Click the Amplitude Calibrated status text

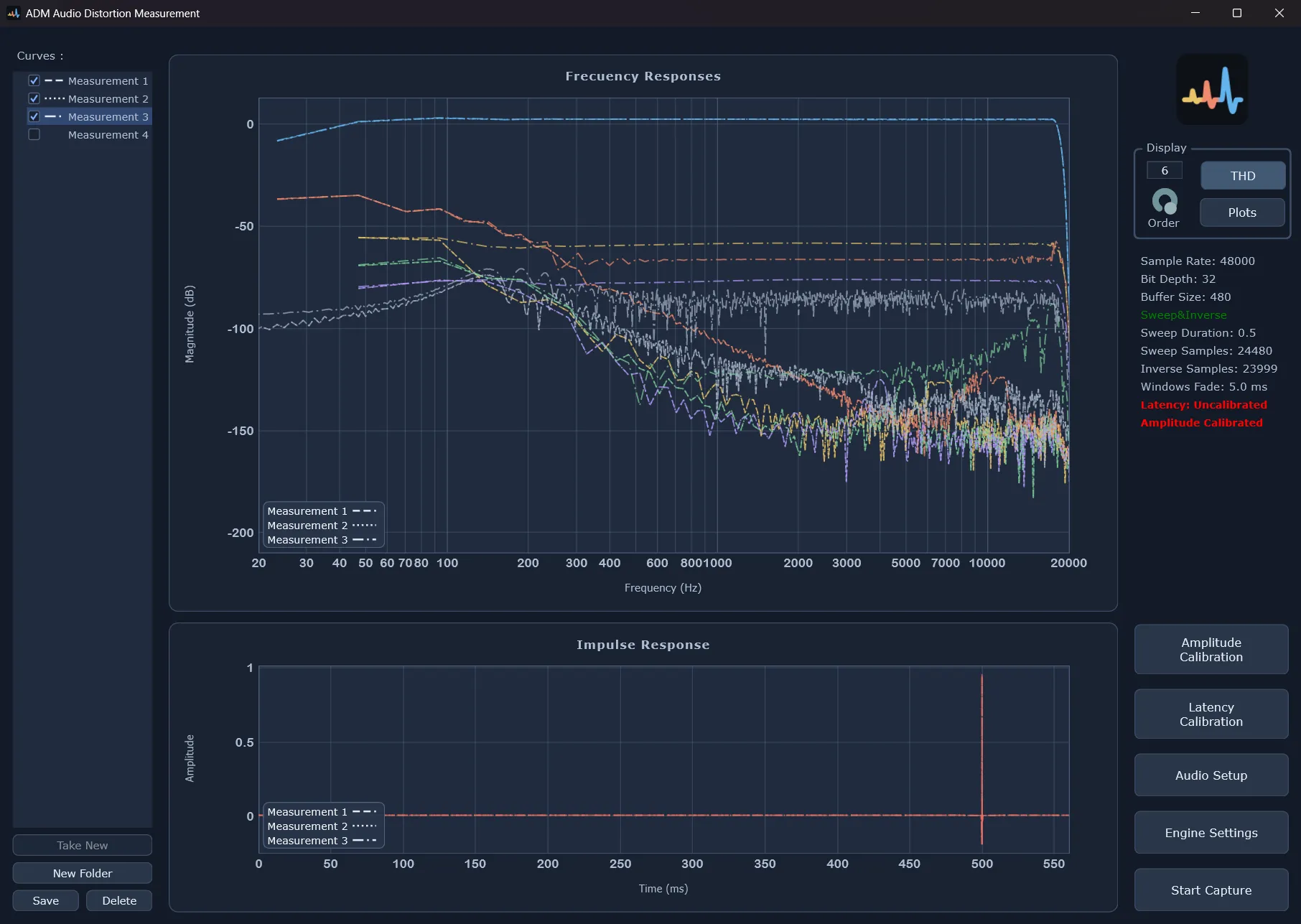[1201, 423]
